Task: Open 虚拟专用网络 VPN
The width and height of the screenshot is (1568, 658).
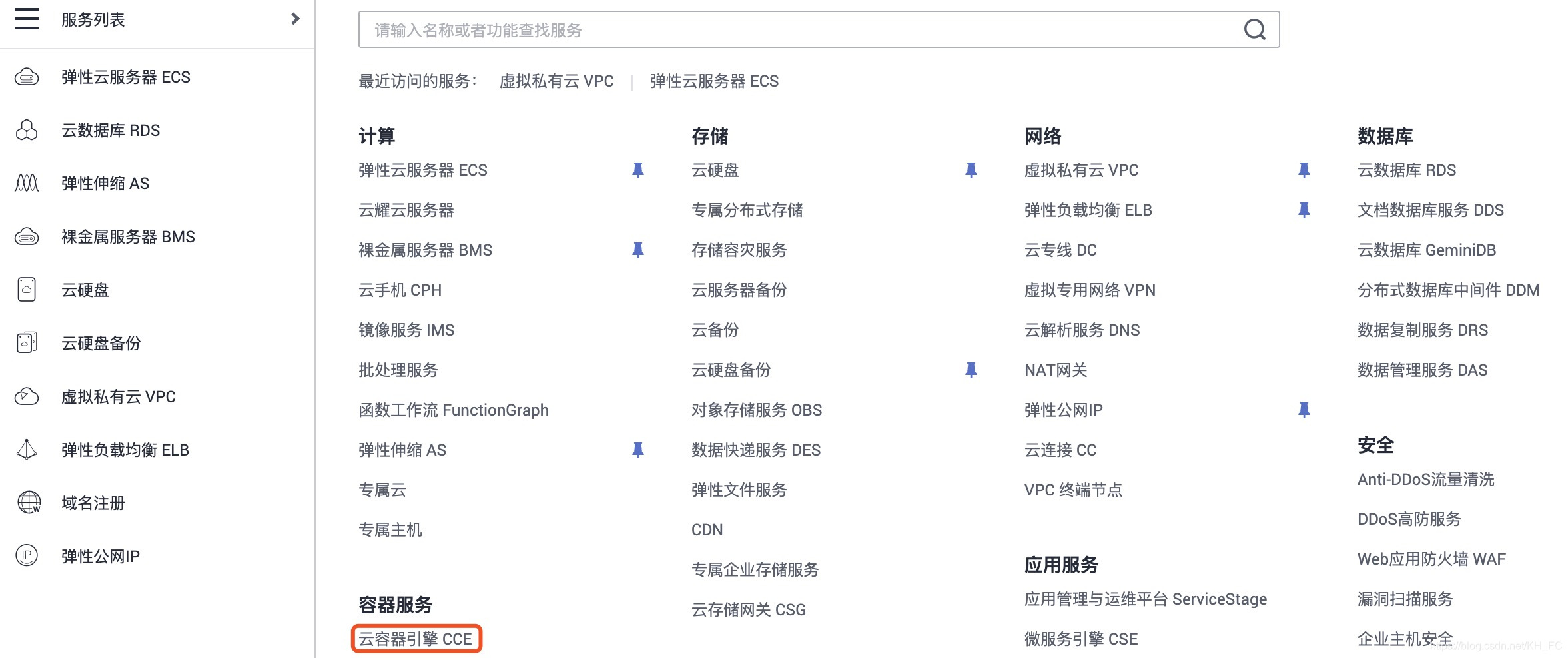Action: pyautogui.click(x=1090, y=290)
